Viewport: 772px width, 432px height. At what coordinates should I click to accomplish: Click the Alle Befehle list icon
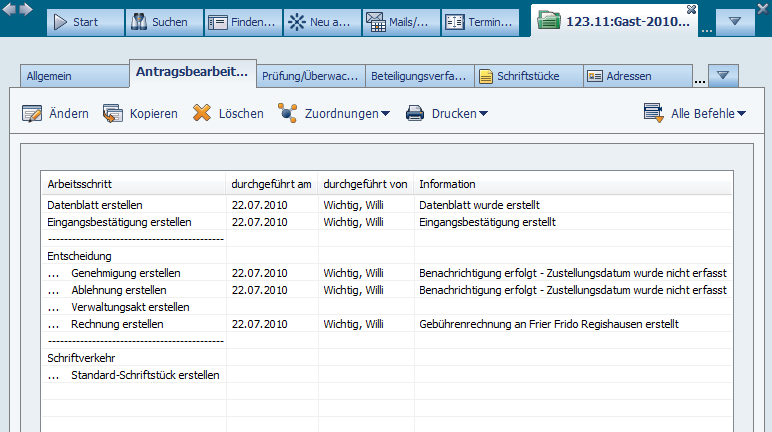(x=654, y=114)
